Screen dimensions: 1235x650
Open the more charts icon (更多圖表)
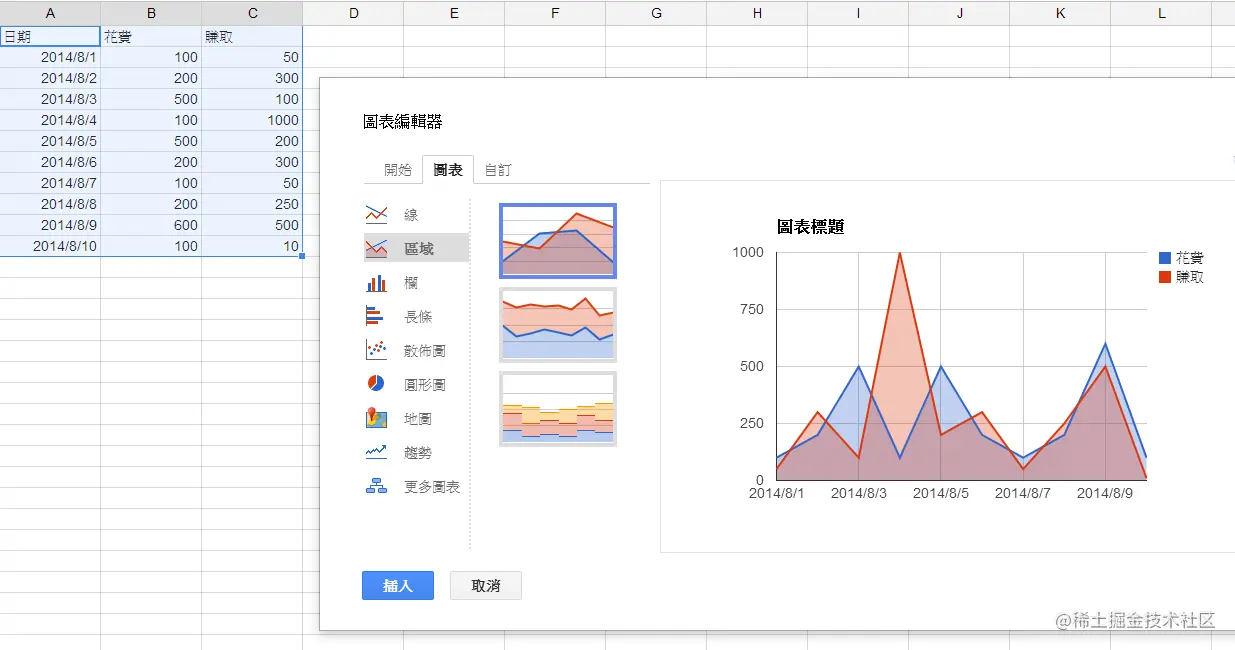376,486
